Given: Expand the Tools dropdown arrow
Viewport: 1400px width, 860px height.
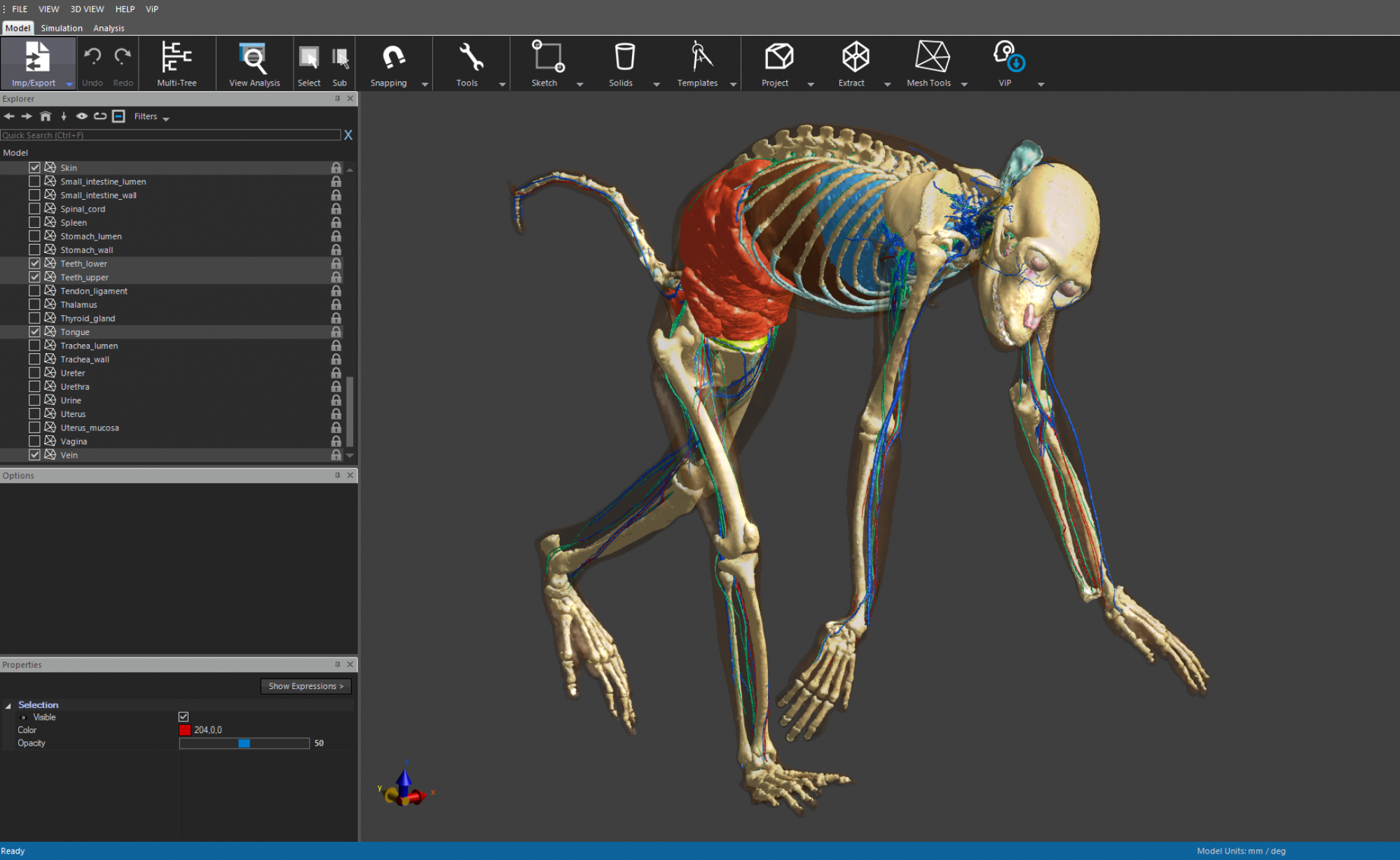Looking at the screenshot, I should 502,83.
